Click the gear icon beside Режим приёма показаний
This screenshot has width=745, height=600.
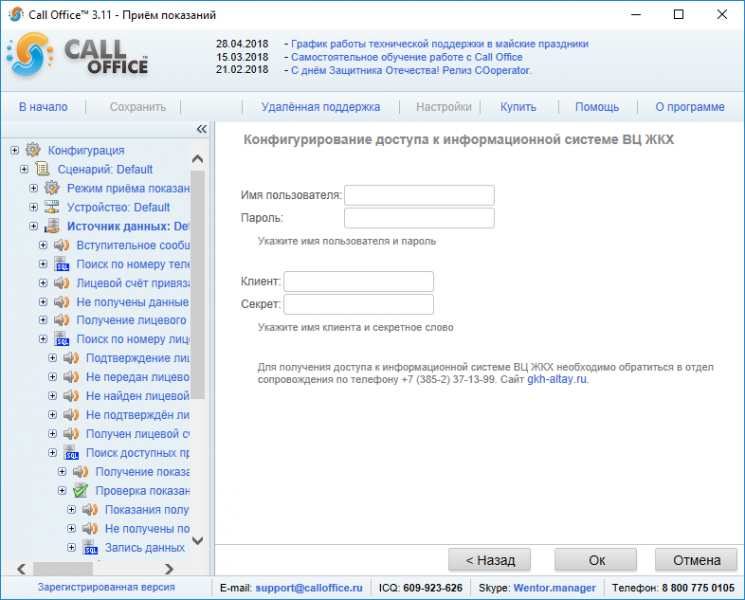(52, 188)
